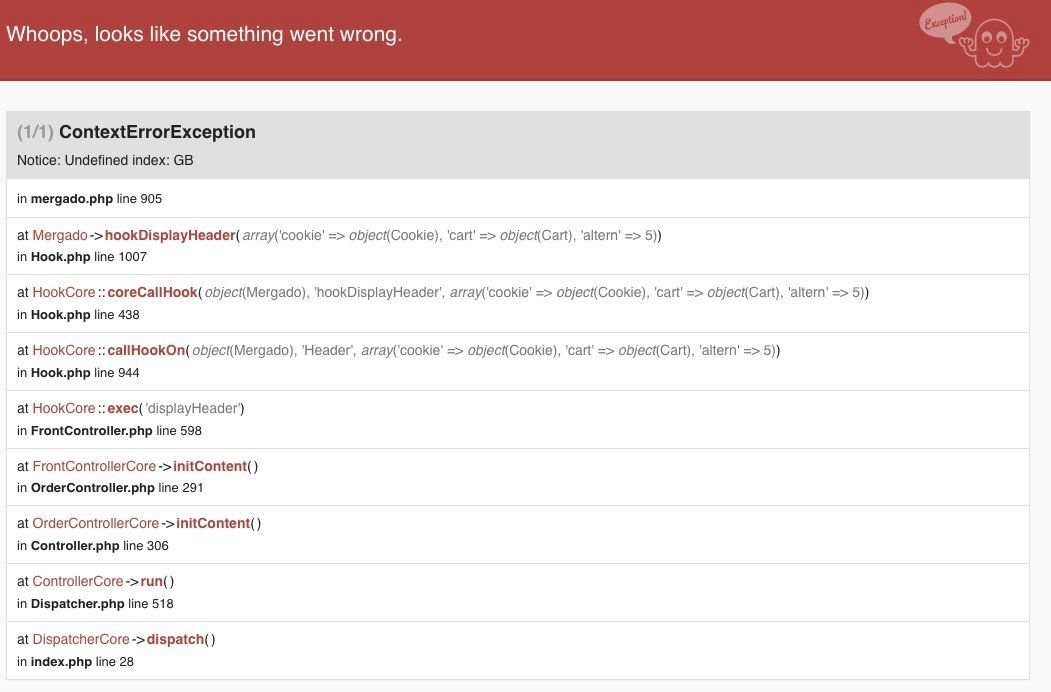The width and height of the screenshot is (1051, 692).
Task: Click the pink "Exception!" speech bubble
Action: point(944,22)
